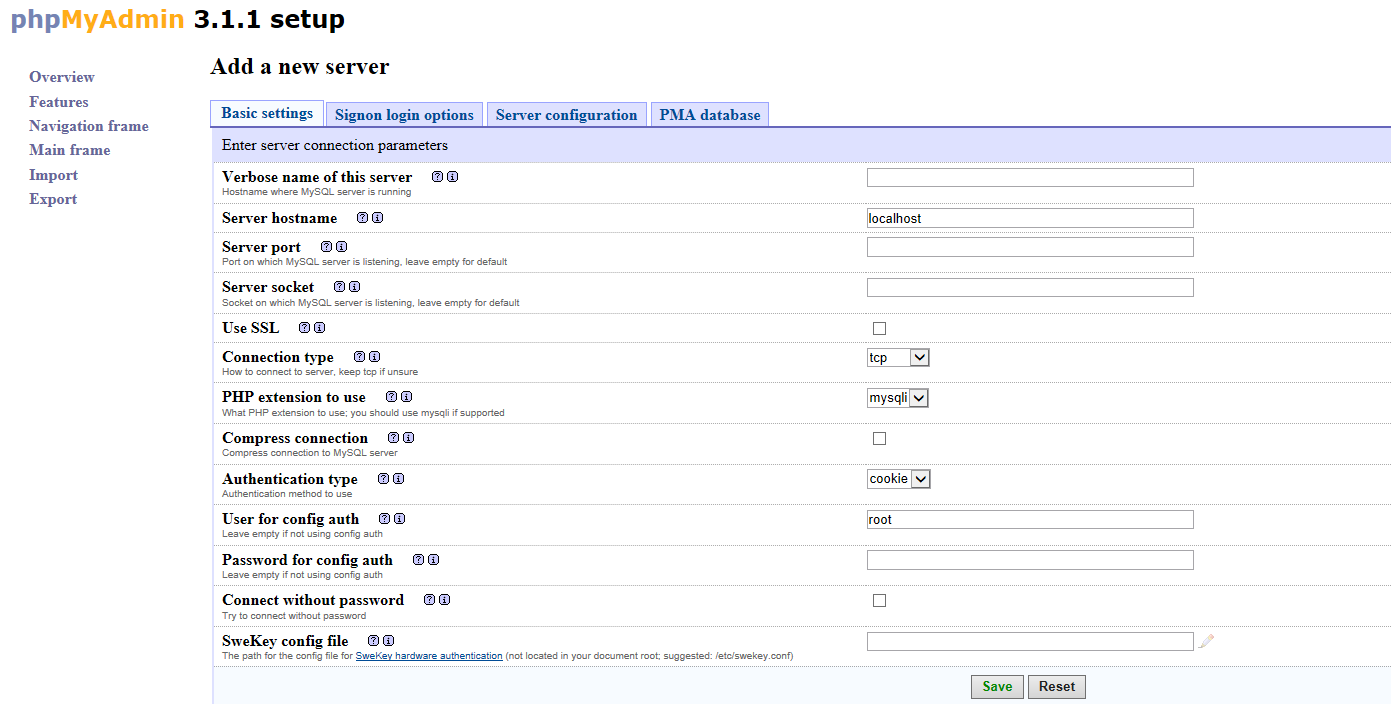Viewport: 1391px width, 704px height.
Task: Click the Save button
Action: pos(997,686)
